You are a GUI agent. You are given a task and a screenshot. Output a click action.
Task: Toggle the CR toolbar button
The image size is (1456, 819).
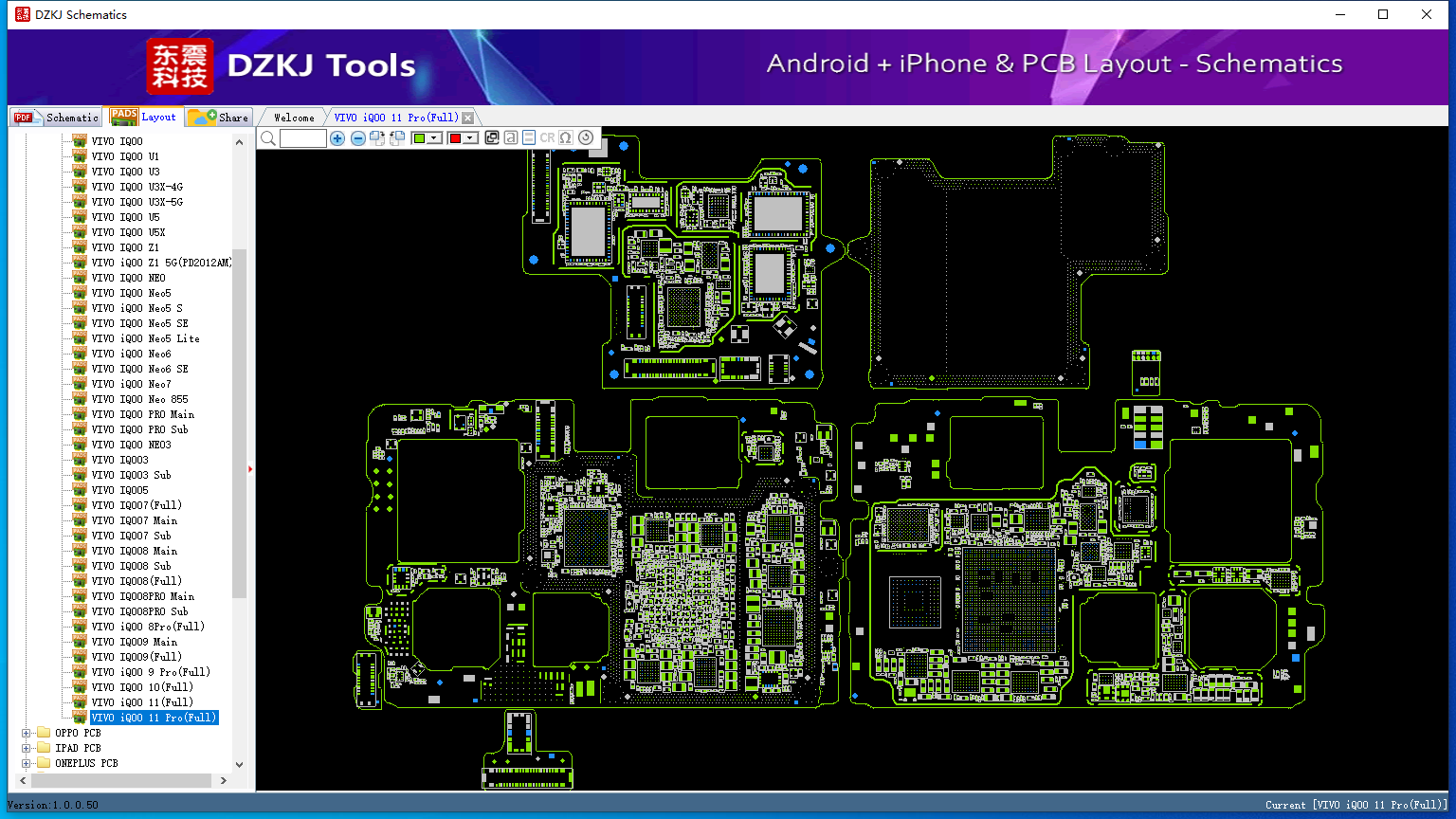547,138
